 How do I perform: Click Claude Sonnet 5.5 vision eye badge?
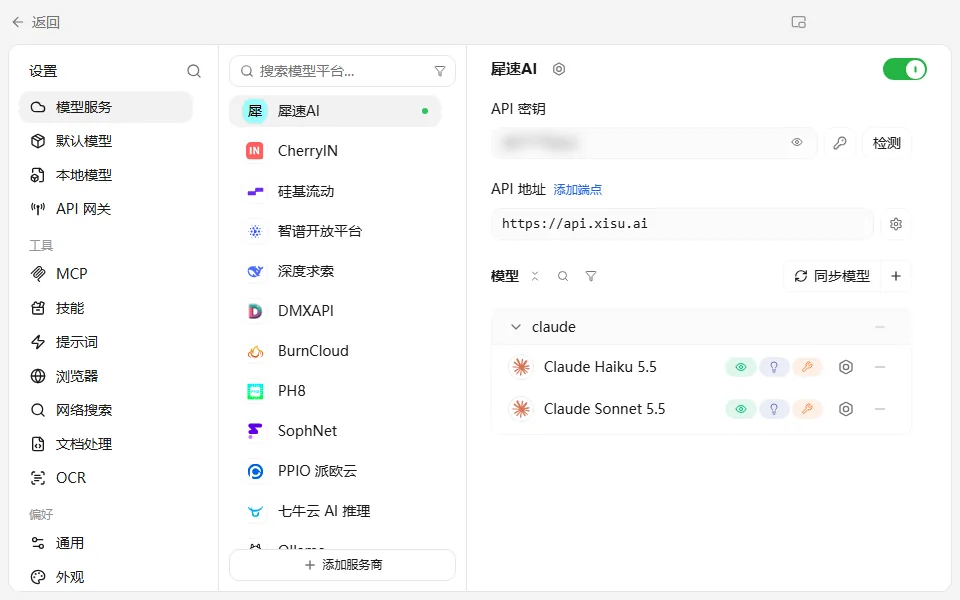point(741,409)
